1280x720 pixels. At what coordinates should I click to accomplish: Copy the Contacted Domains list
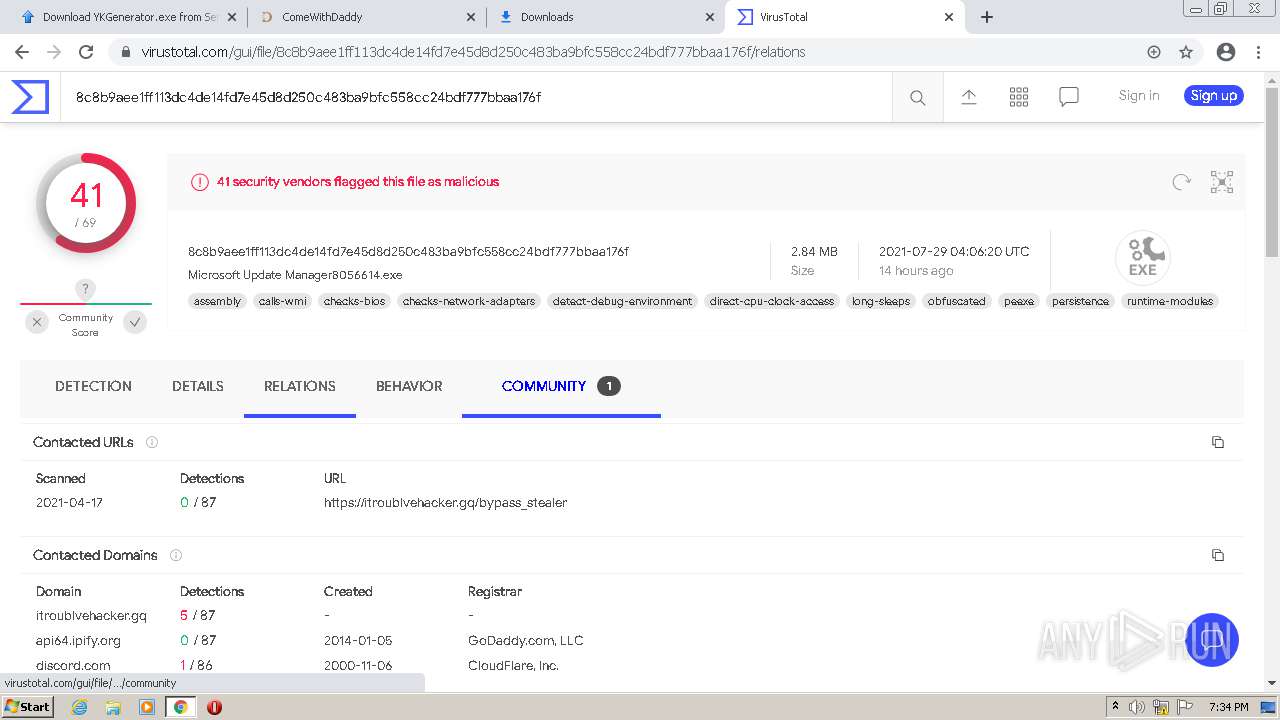[x=1218, y=555]
